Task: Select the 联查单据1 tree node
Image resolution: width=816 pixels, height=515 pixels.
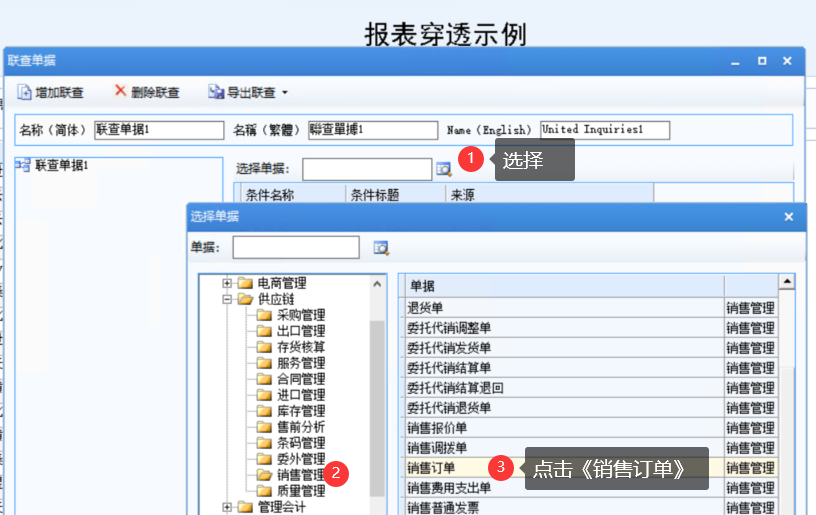Action: pyautogui.click(x=61, y=165)
